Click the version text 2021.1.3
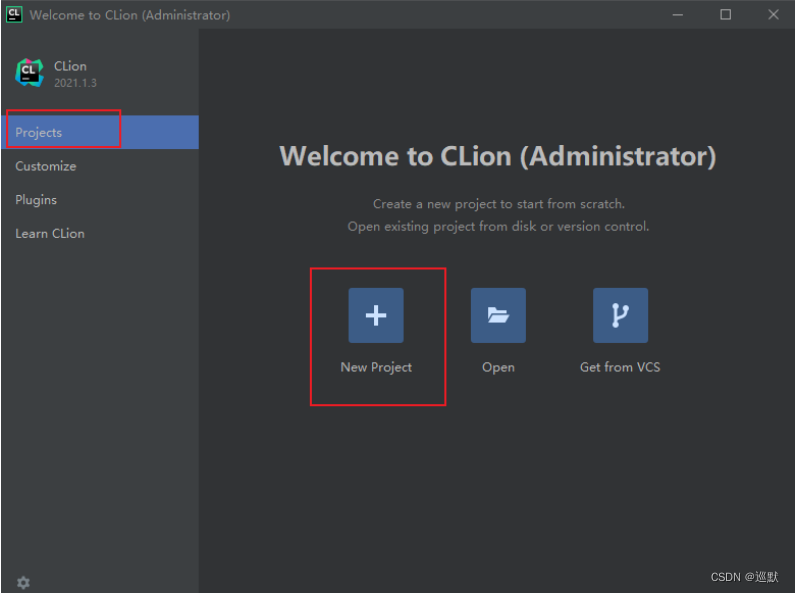The height and width of the screenshot is (593, 795). pos(75,83)
